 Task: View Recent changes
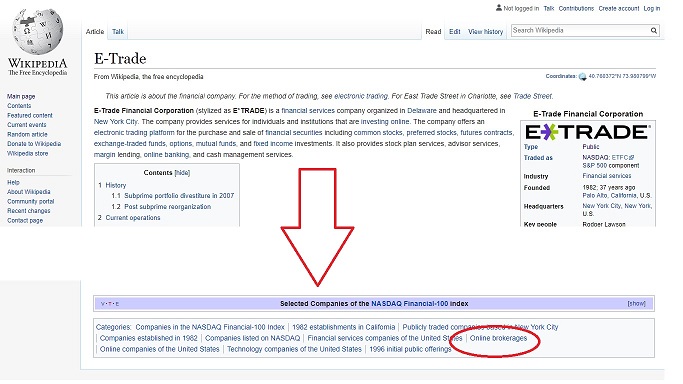29,211
